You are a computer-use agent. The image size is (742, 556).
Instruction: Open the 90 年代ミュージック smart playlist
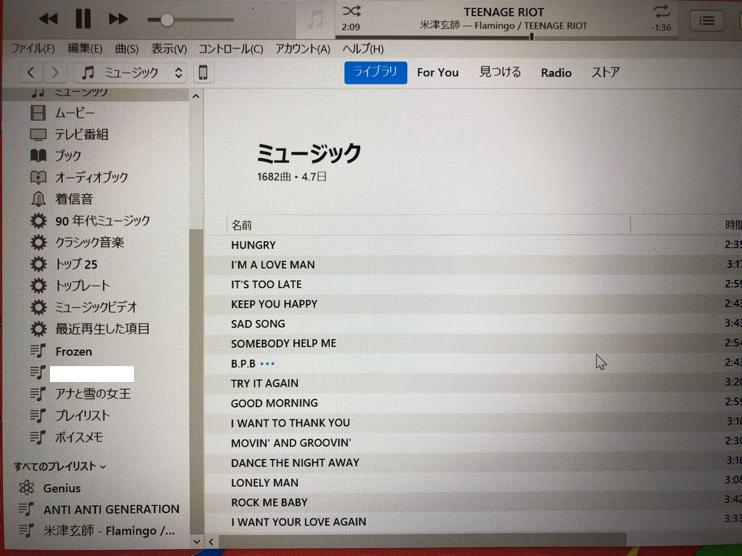(x=103, y=221)
